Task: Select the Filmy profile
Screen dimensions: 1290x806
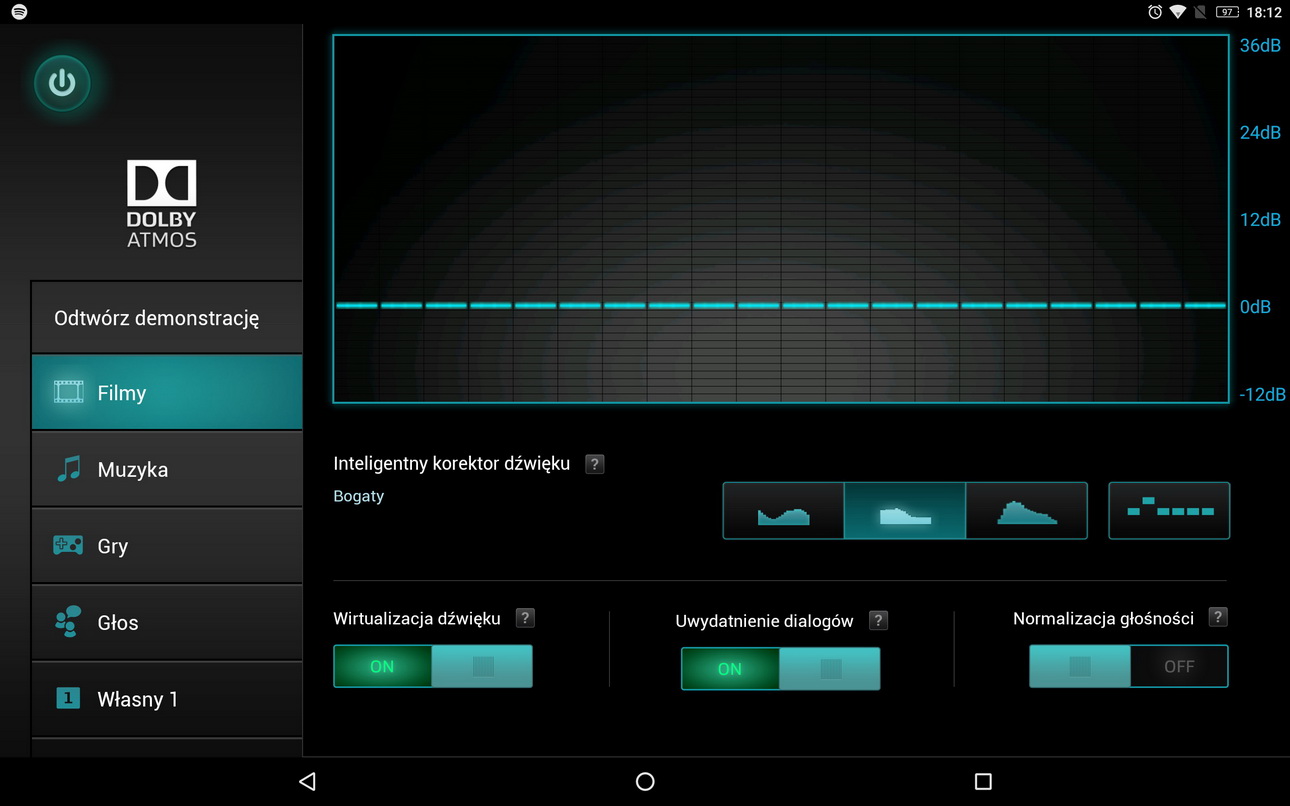Action: tap(167, 393)
